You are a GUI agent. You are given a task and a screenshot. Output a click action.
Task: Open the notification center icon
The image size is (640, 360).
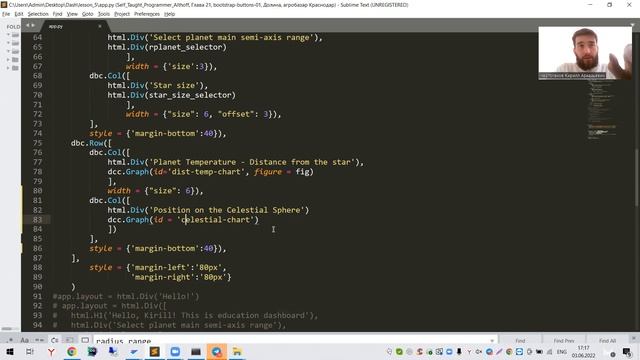[627, 351]
